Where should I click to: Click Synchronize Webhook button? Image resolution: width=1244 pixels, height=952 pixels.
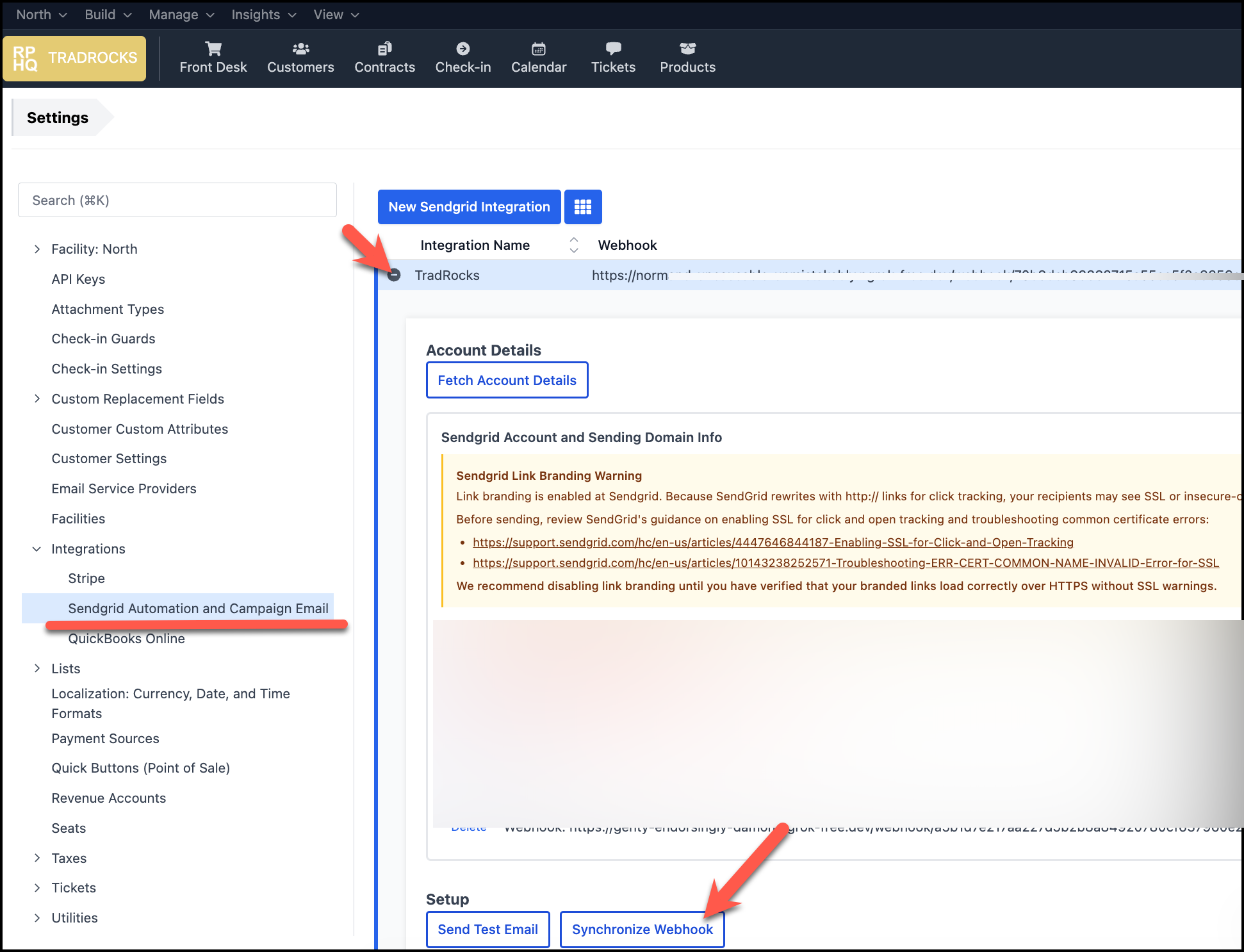tap(642, 930)
